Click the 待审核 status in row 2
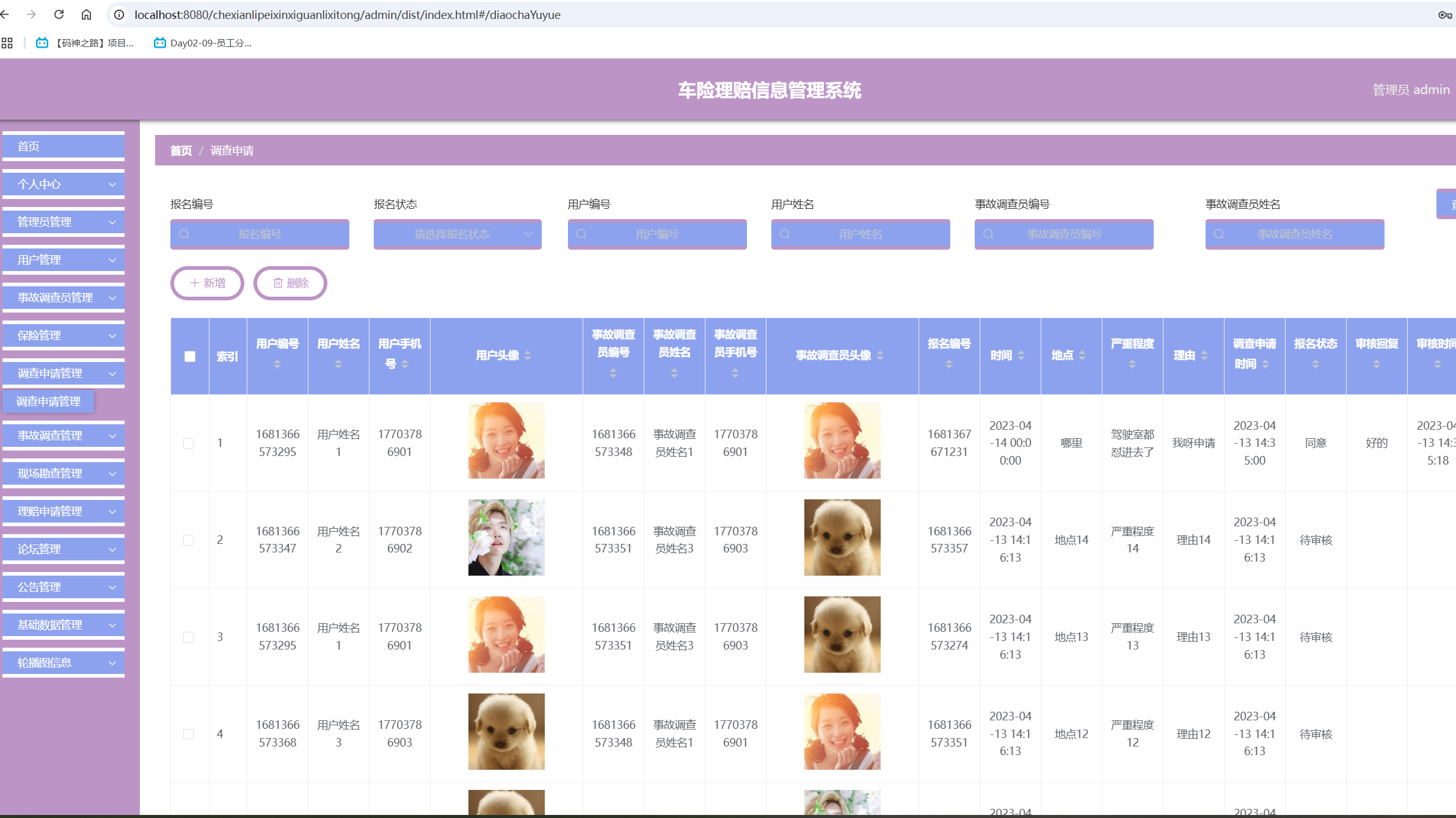 point(1316,540)
